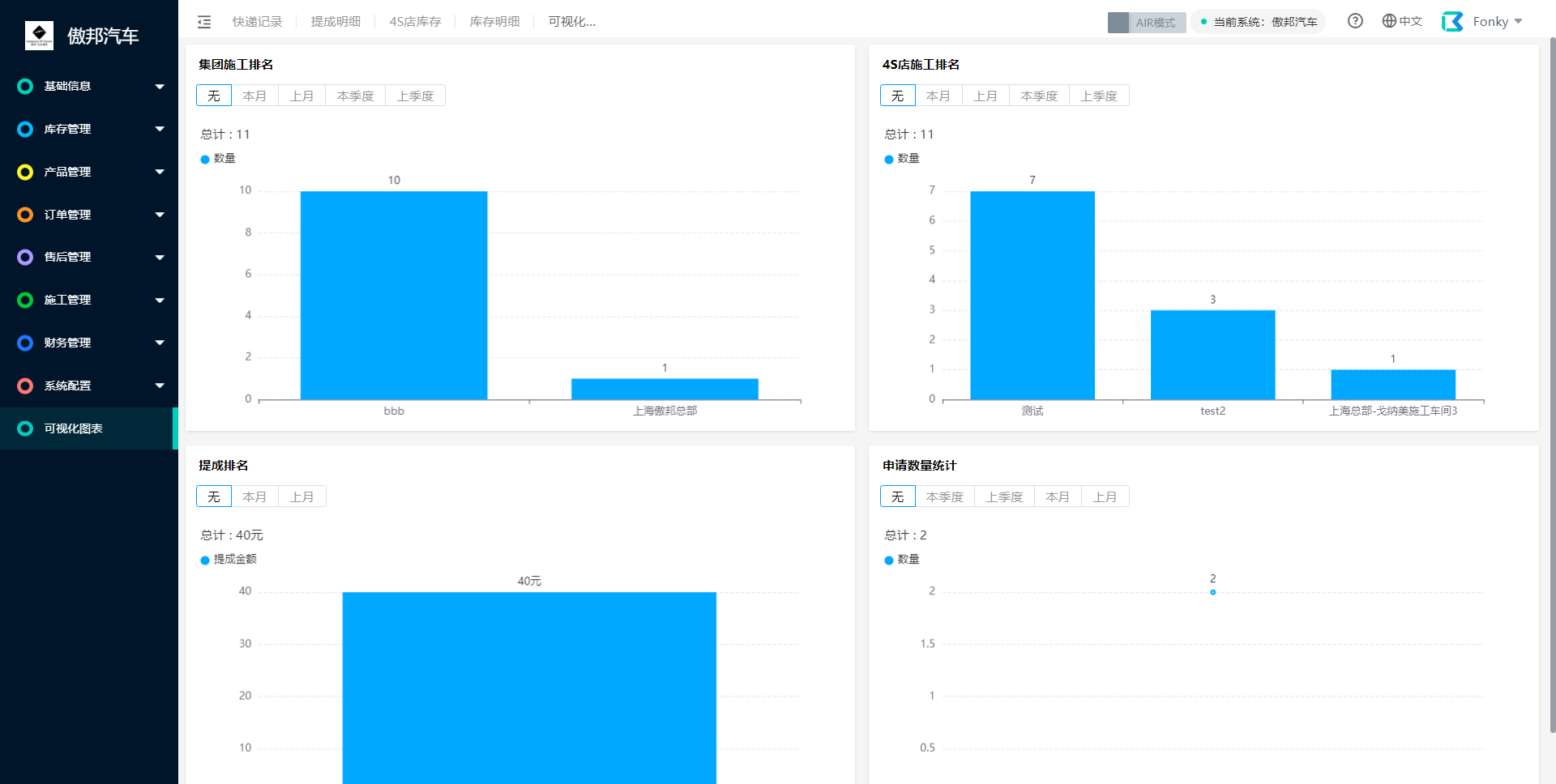
Task: Click the 订单管理 orange circle icon
Action: pos(25,215)
